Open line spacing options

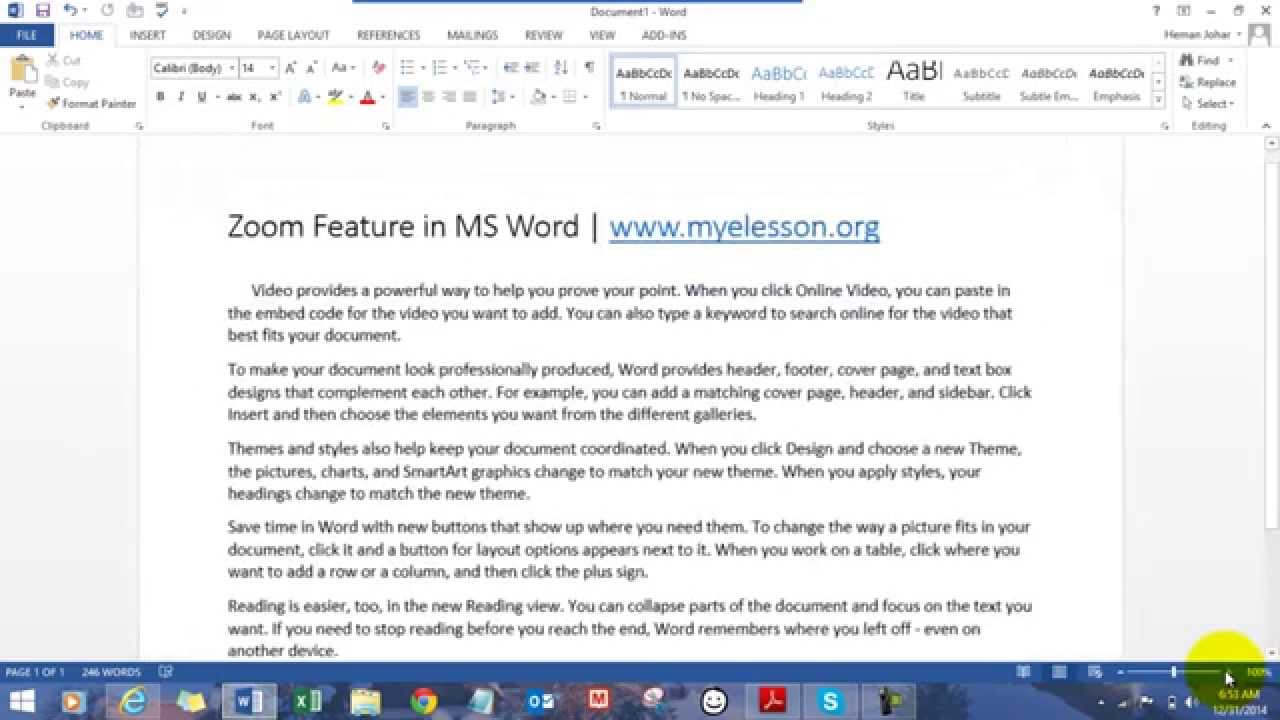(x=501, y=97)
